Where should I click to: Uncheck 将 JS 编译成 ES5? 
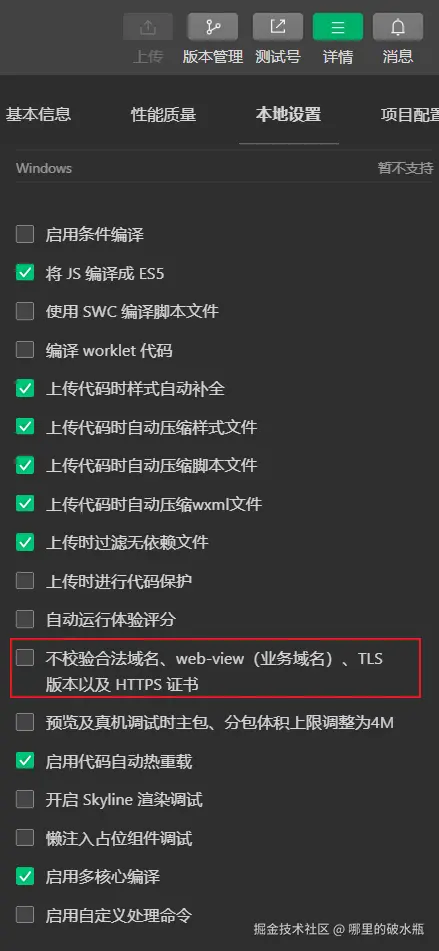[x=25, y=273]
